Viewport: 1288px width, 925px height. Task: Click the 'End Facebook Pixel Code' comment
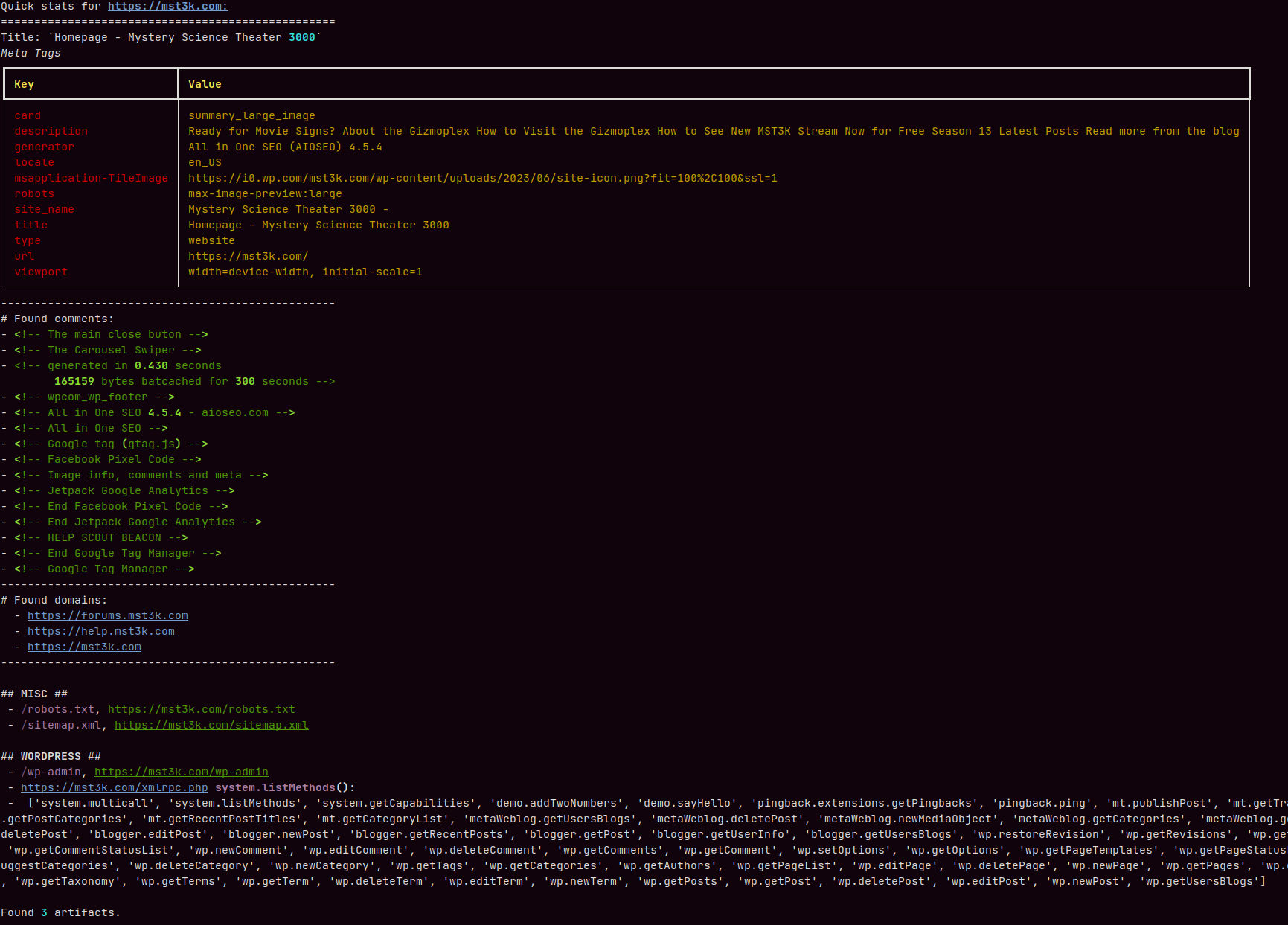tap(121, 506)
